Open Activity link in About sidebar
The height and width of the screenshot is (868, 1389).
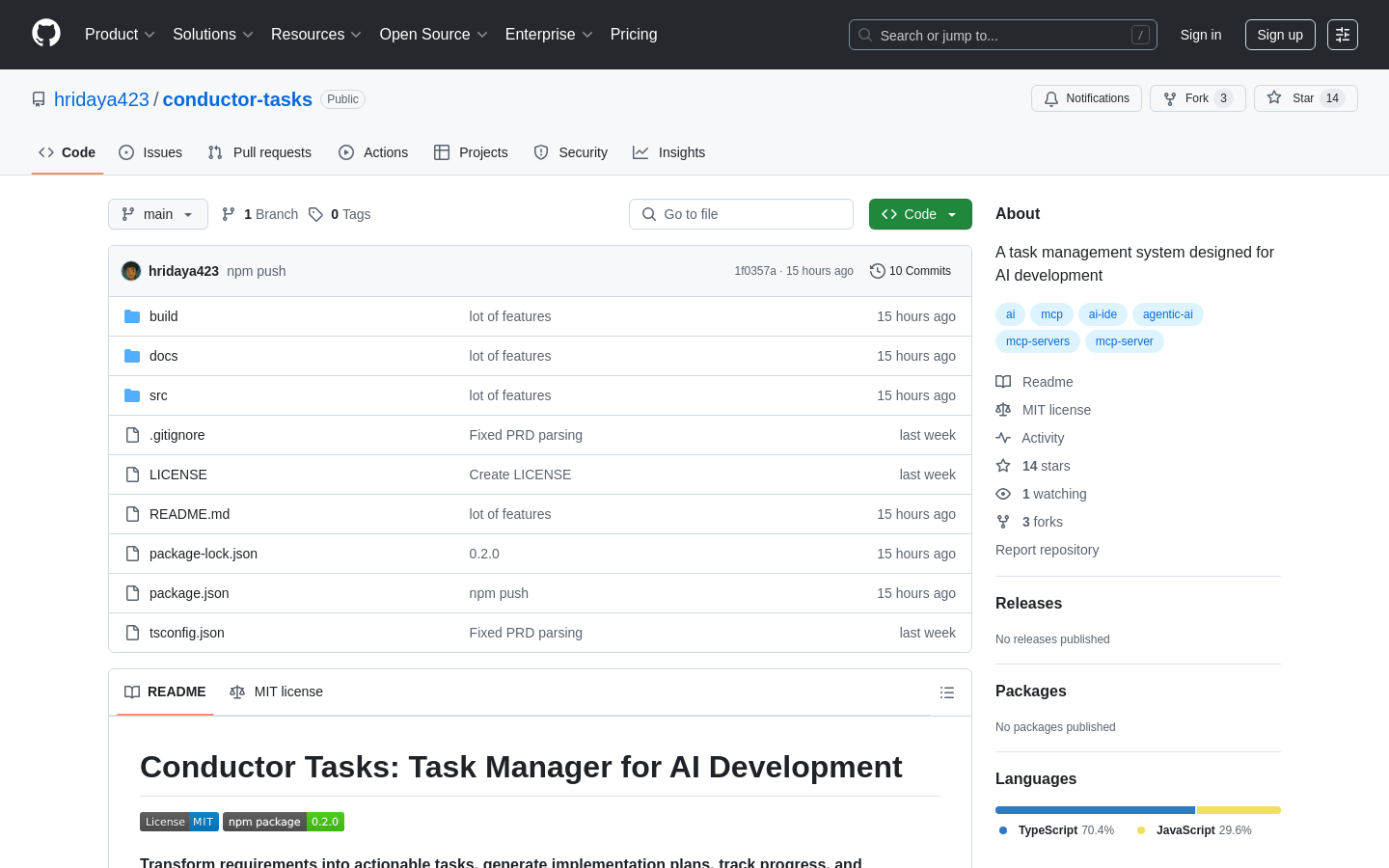[x=1030, y=438]
